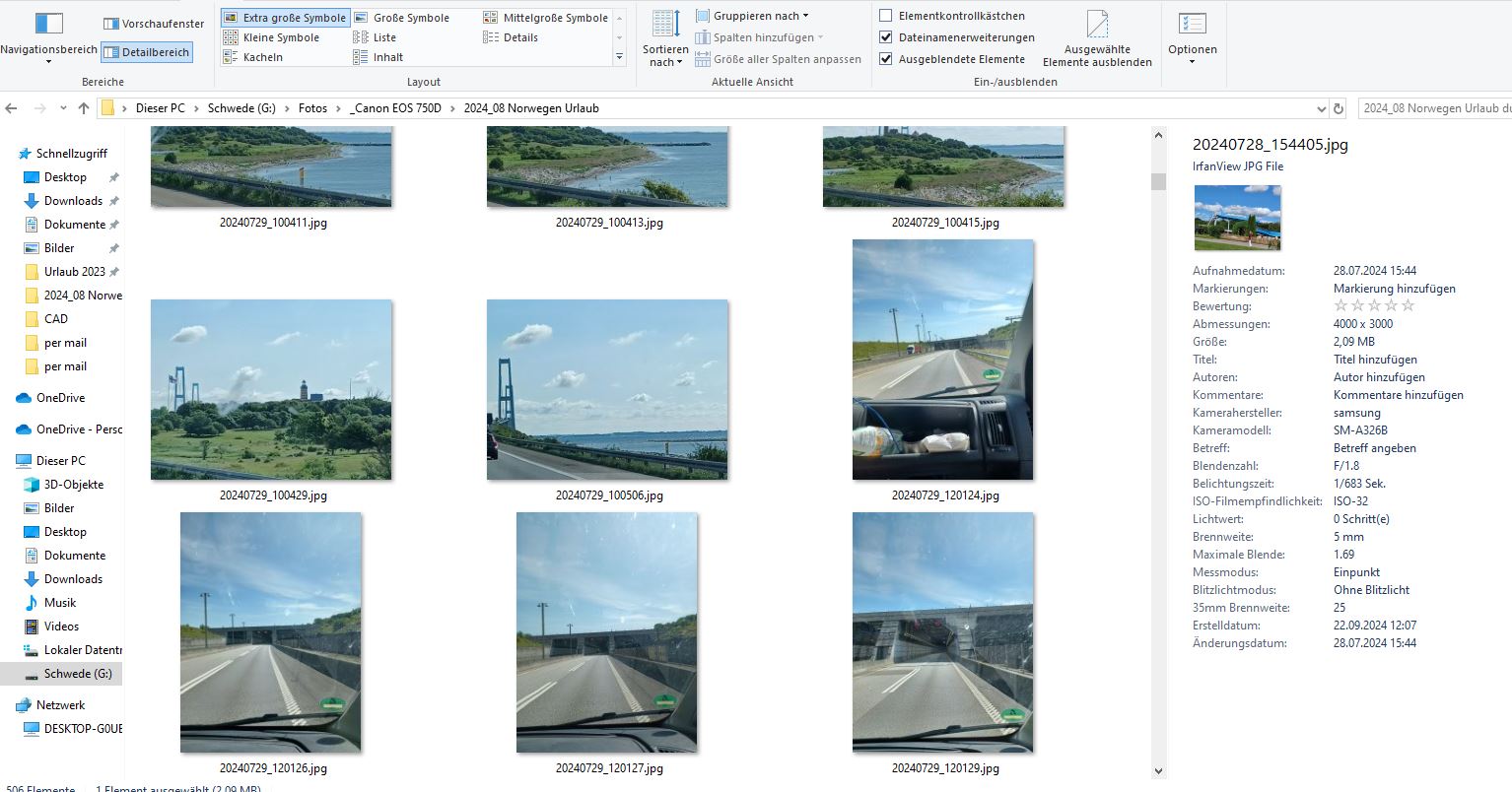Open Schwede (G:) in the navigation tree
The width and height of the screenshot is (1512, 792).
(77, 674)
